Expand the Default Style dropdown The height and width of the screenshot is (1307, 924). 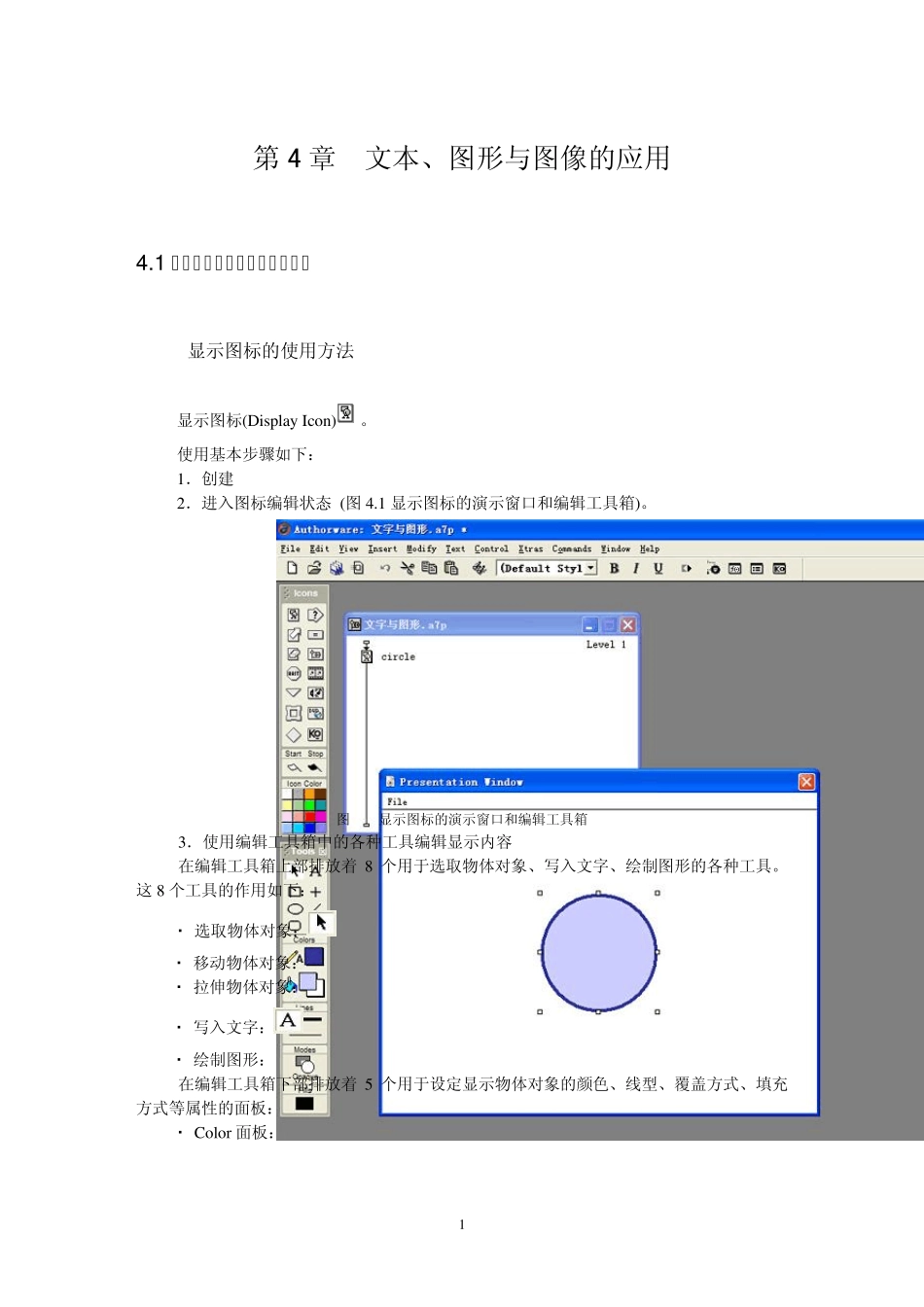[590, 568]
